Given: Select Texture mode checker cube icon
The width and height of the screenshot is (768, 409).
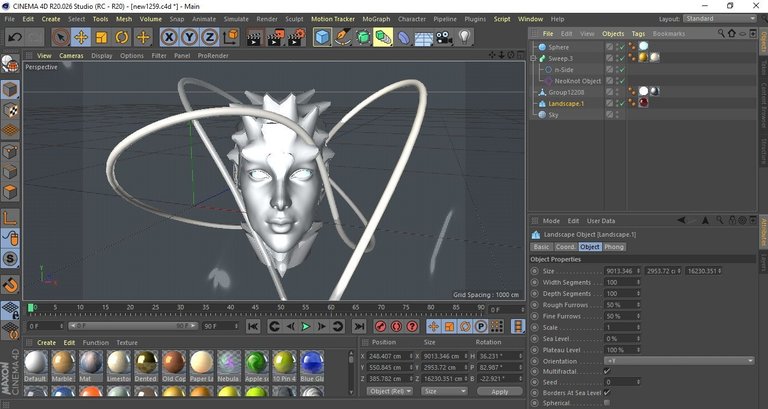Looking at the screenshot, I should pos(10,110).
